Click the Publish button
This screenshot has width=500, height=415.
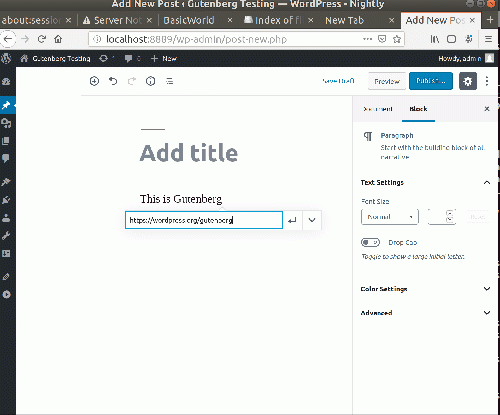(x=431, y=81)
